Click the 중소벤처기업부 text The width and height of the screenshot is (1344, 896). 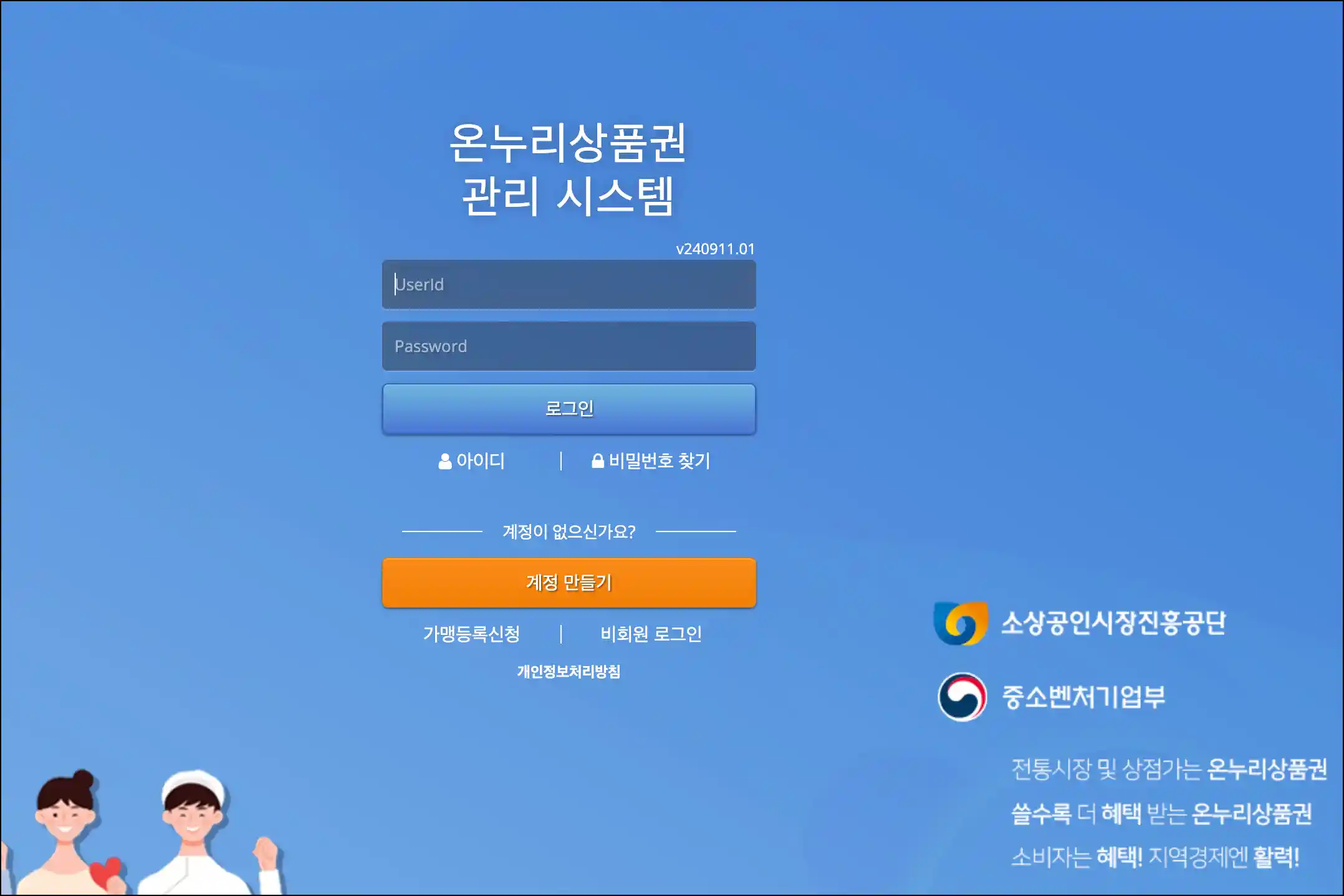click(1083, 697)
